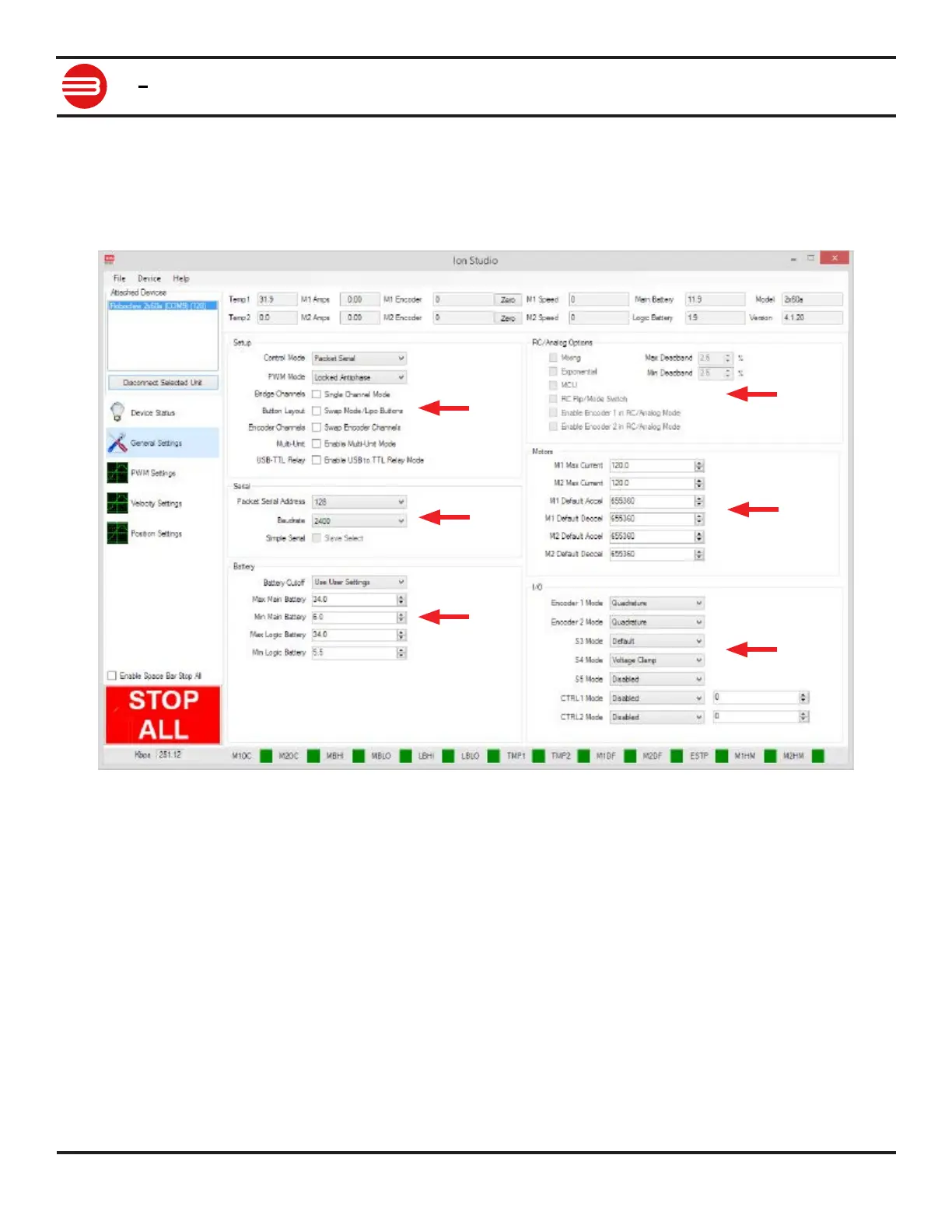Click the red STOP ALL button
The width and height of the screenshot is (952, 1232).
click(163, 715)
